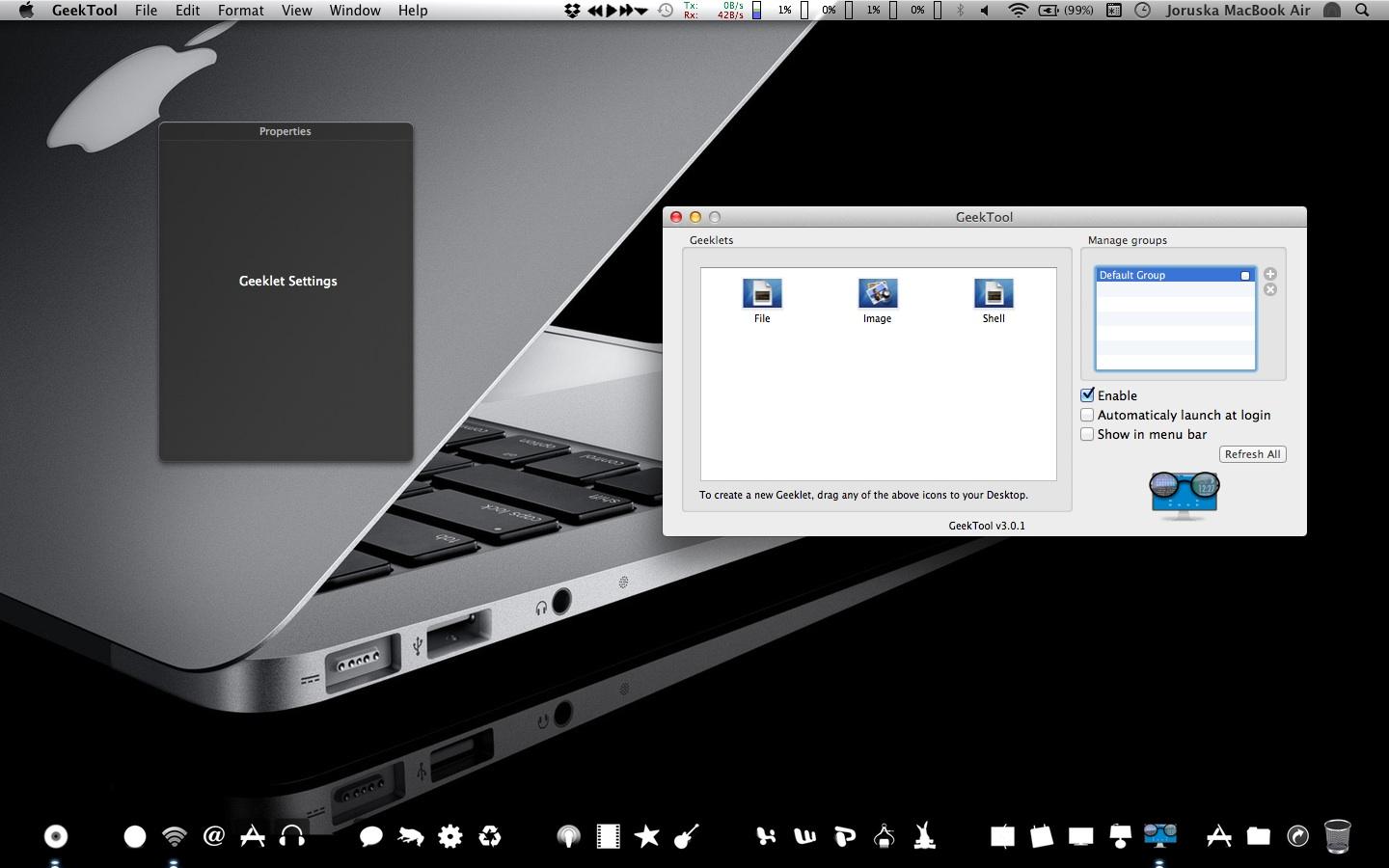Add a new group with plus icon
The image size is (1389, 868).
1270,274
